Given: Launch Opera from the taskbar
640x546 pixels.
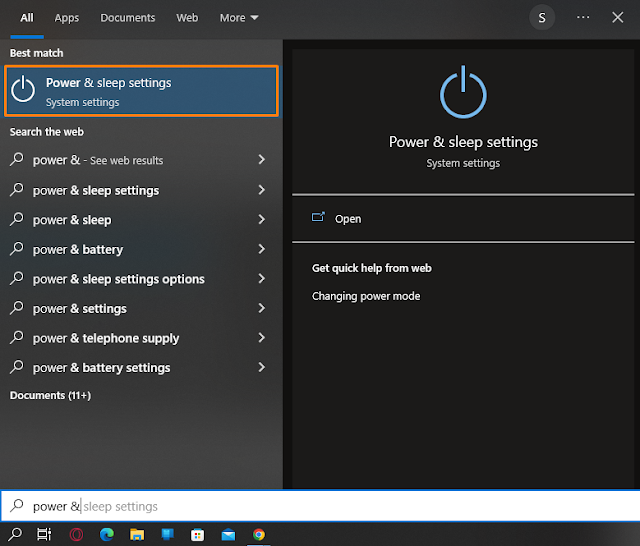Looking at the screenshot, I should click(x=76, y=534).
